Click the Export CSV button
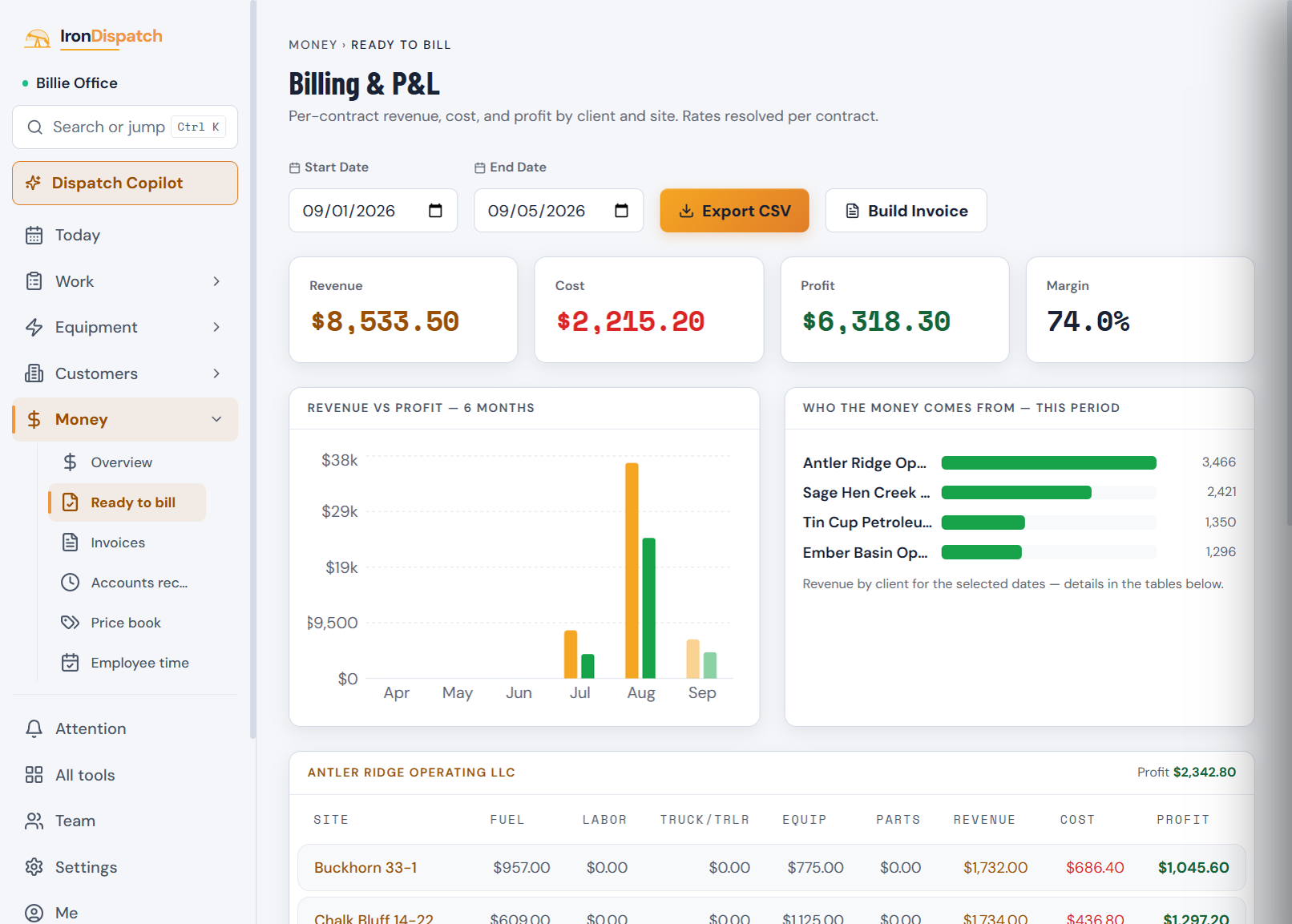1292x924 pixels. (x=734, y=211)
